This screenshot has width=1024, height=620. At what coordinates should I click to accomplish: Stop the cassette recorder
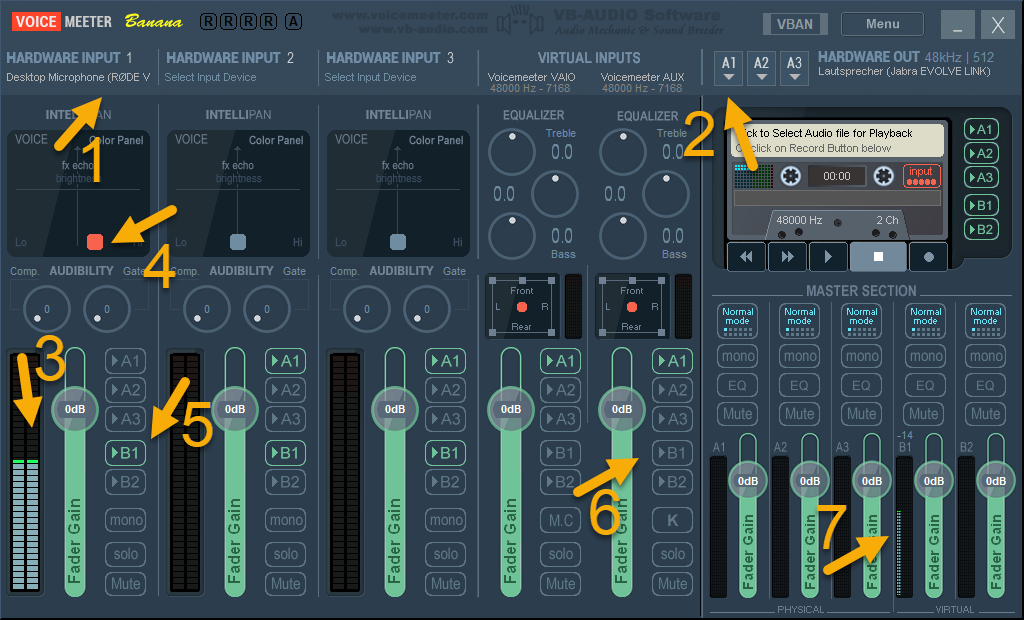point(878,257)
